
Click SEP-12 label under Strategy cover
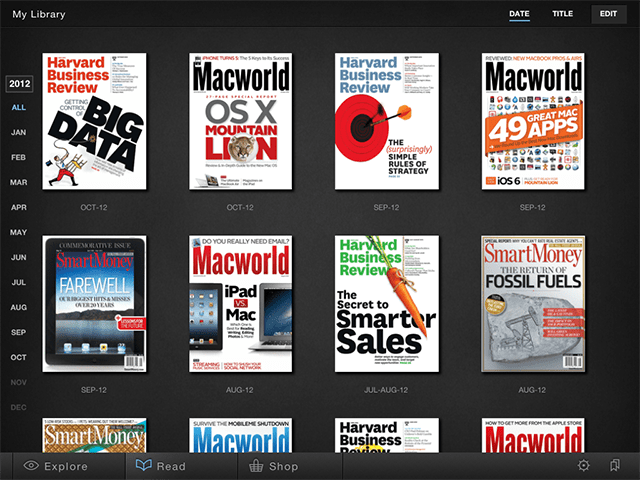[x=386, y=207]
